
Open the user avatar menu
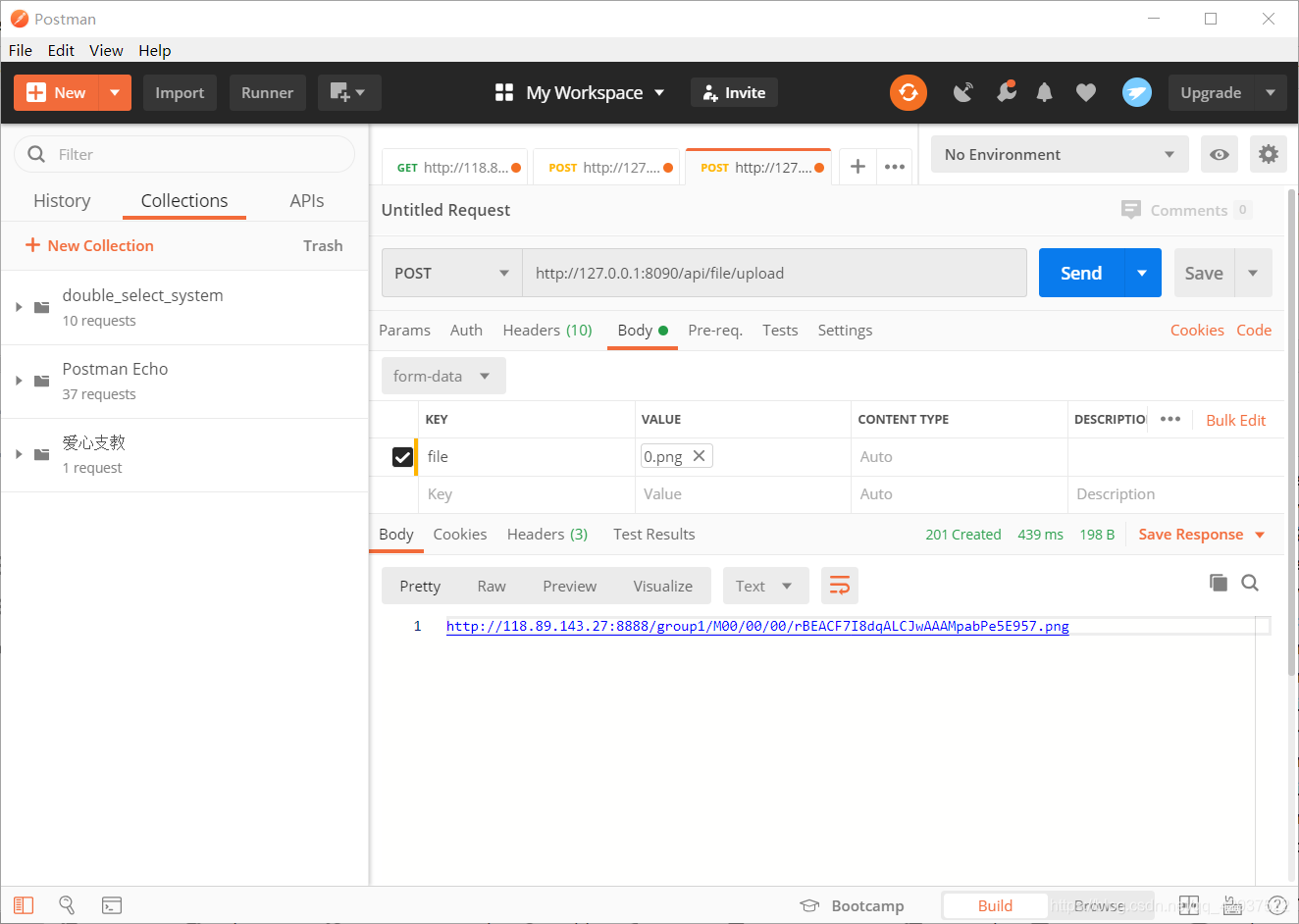[1137, 92]
